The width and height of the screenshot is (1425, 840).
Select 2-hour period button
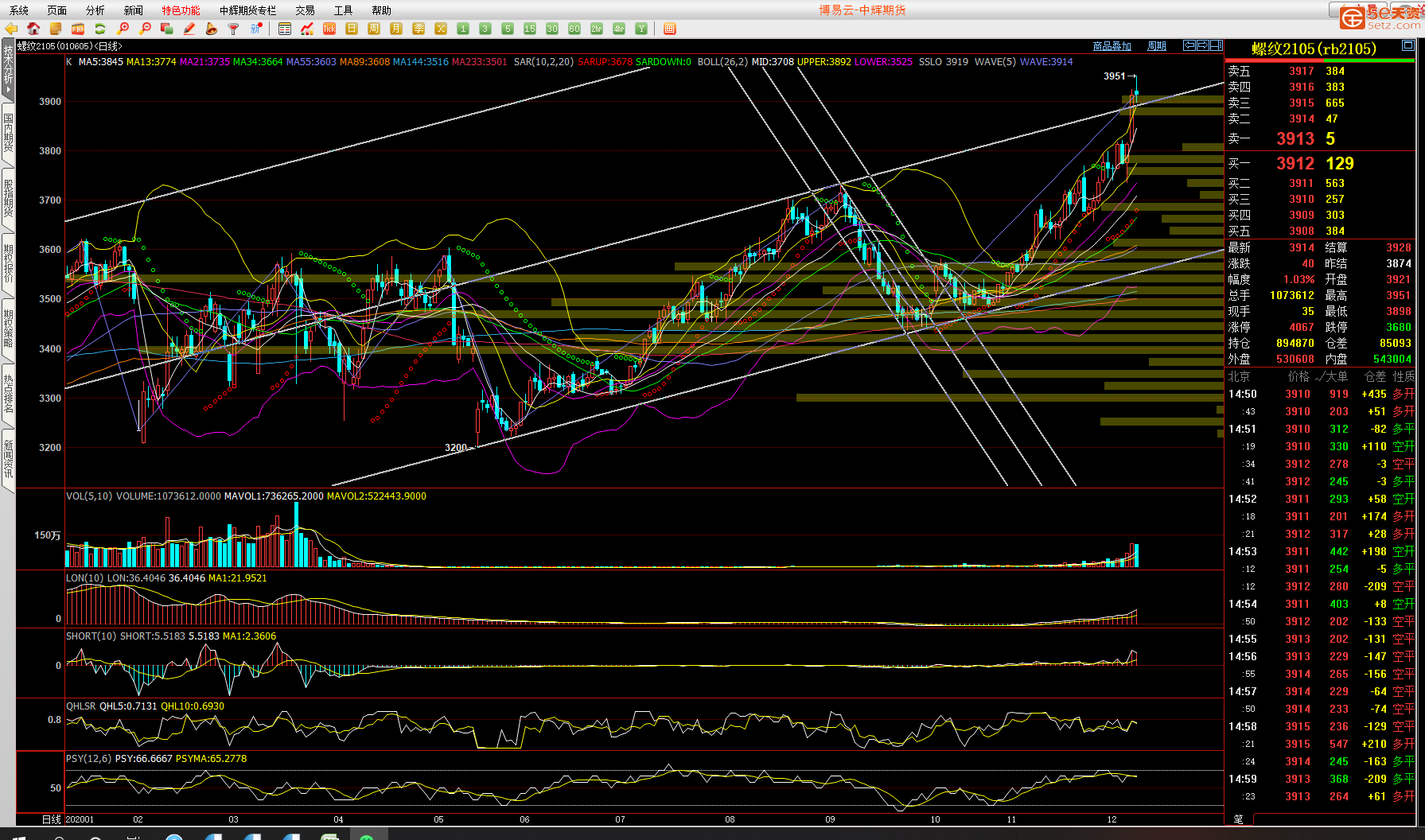click(x=597, y=29)
